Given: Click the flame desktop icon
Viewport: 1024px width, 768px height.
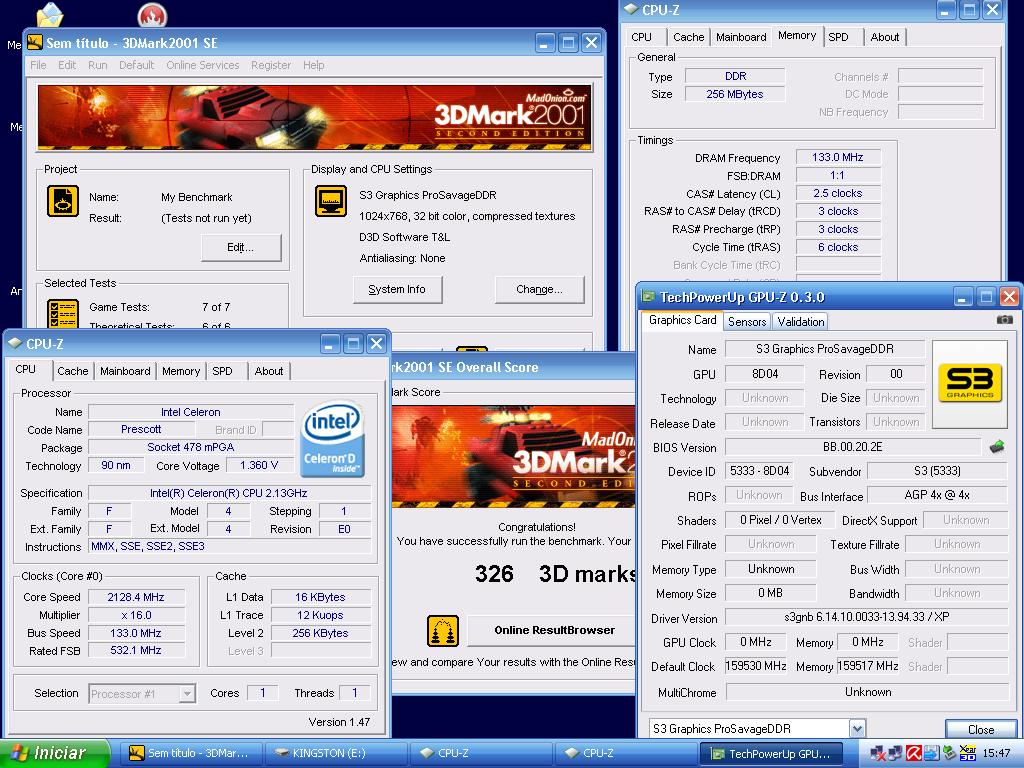Looking at the screenshot, I should [153, 16].
